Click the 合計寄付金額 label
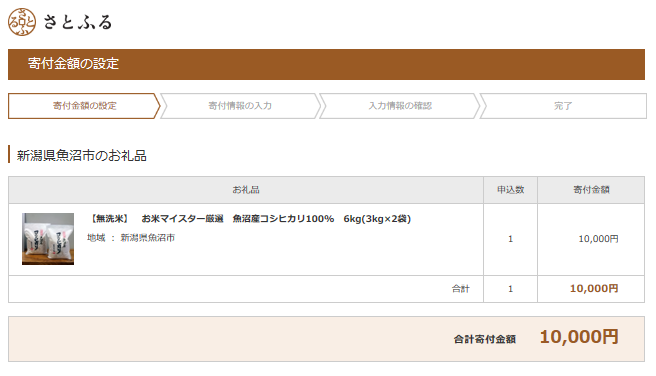This screenshot has height=376, width=656. (484, 339)
